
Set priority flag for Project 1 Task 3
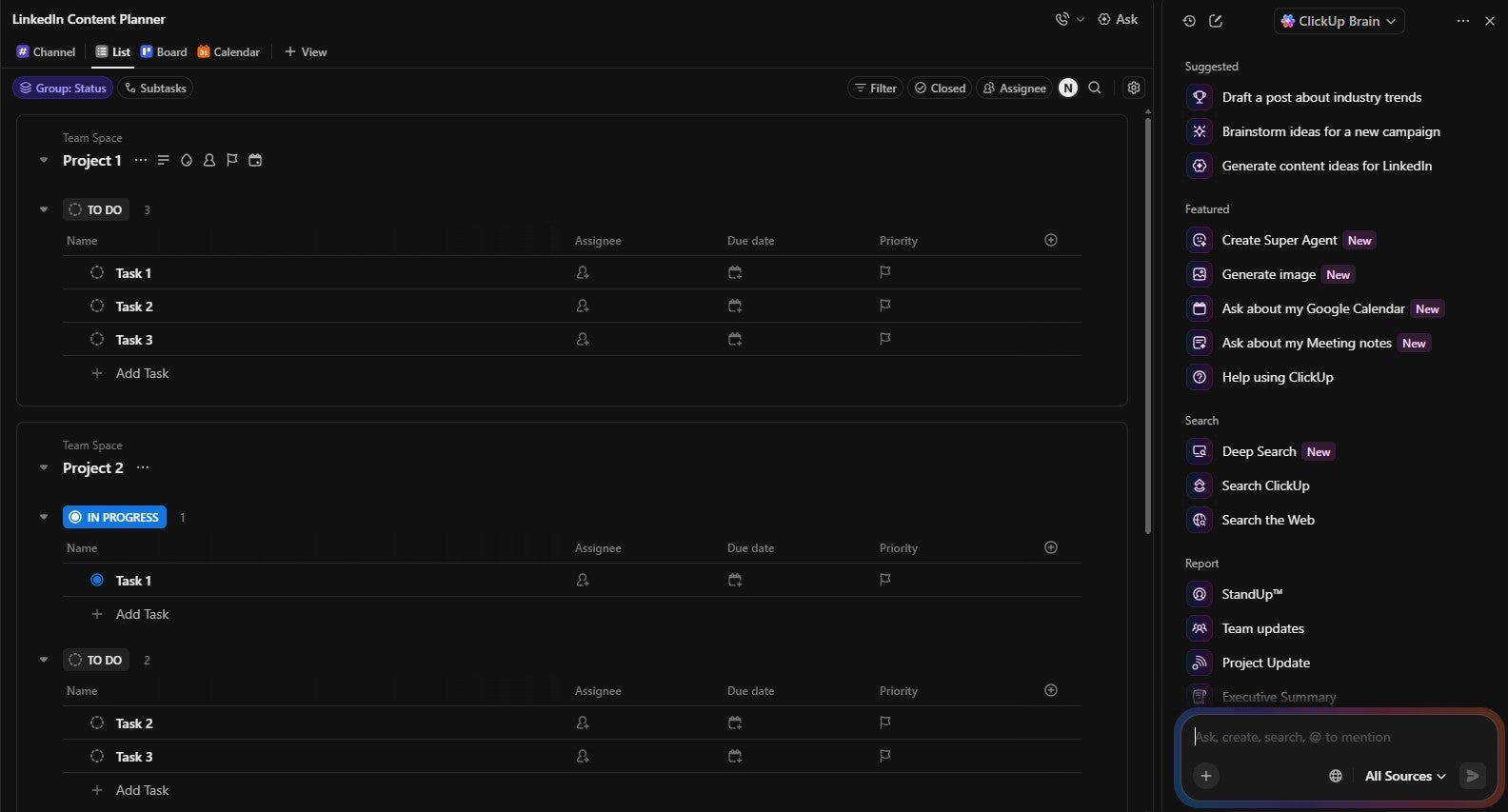tap(885, 340)
